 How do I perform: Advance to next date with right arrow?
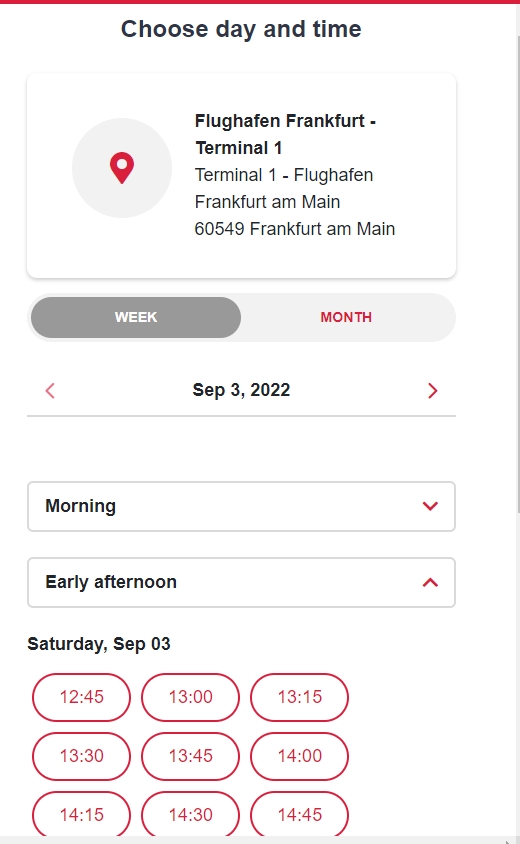click(433, 391)
